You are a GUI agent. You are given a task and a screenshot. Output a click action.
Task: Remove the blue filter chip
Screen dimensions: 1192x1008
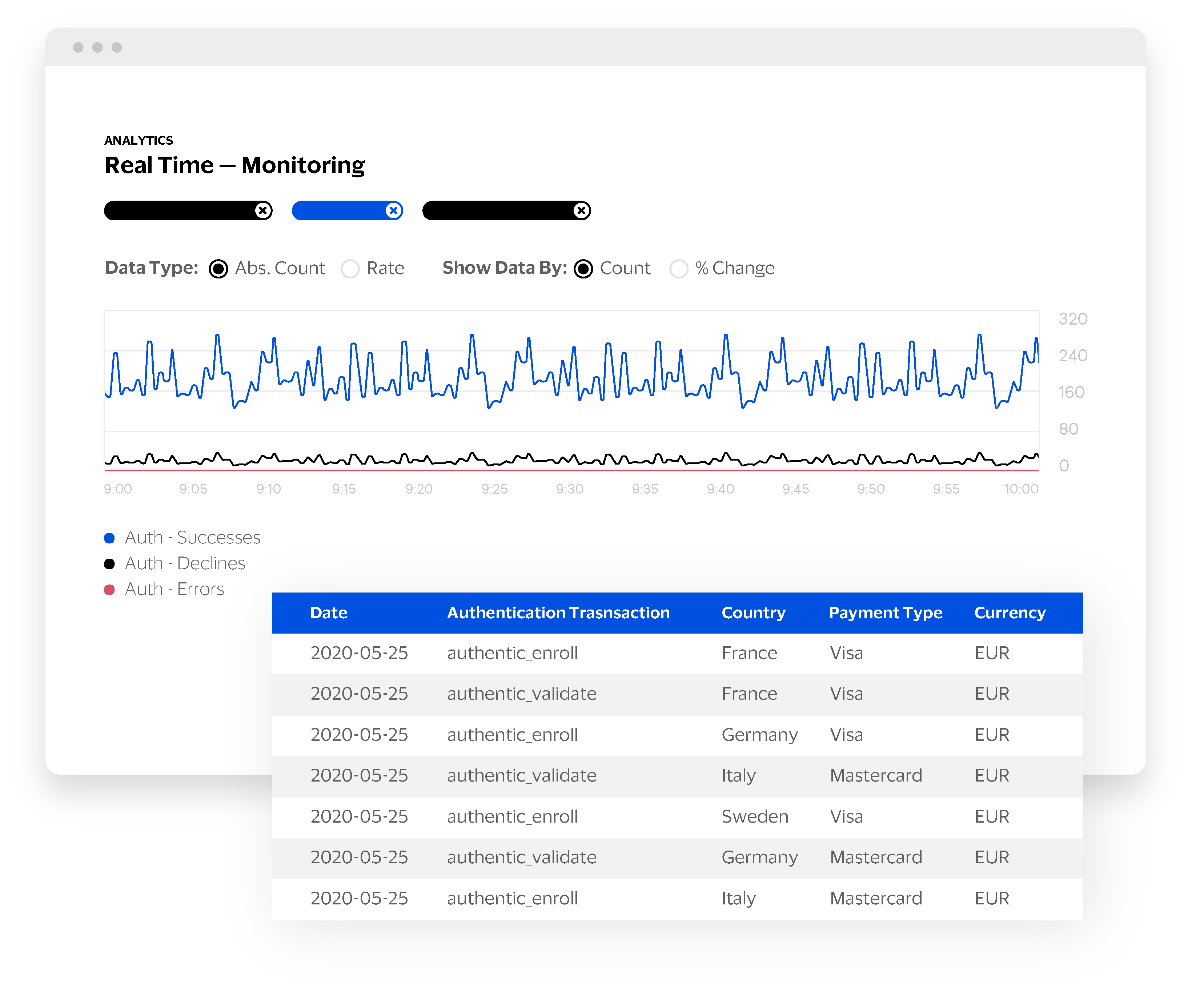(x=393, y=210)
